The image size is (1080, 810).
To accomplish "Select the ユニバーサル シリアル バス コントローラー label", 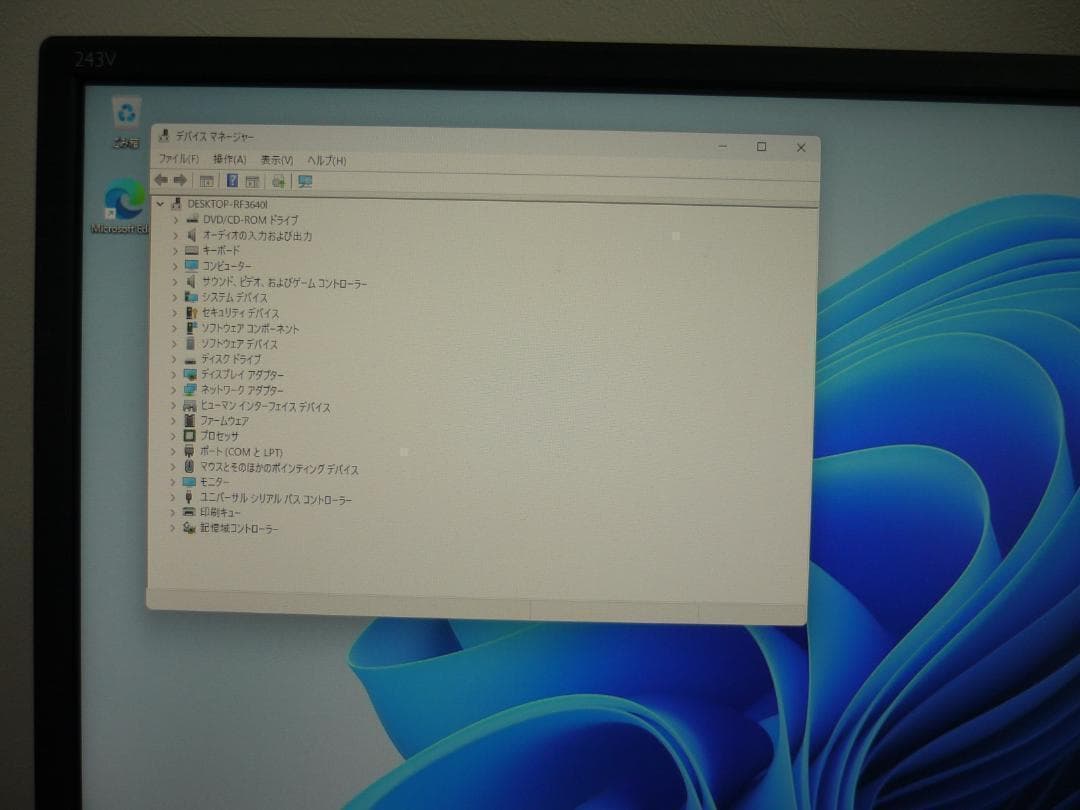I will tap(276, 499).
